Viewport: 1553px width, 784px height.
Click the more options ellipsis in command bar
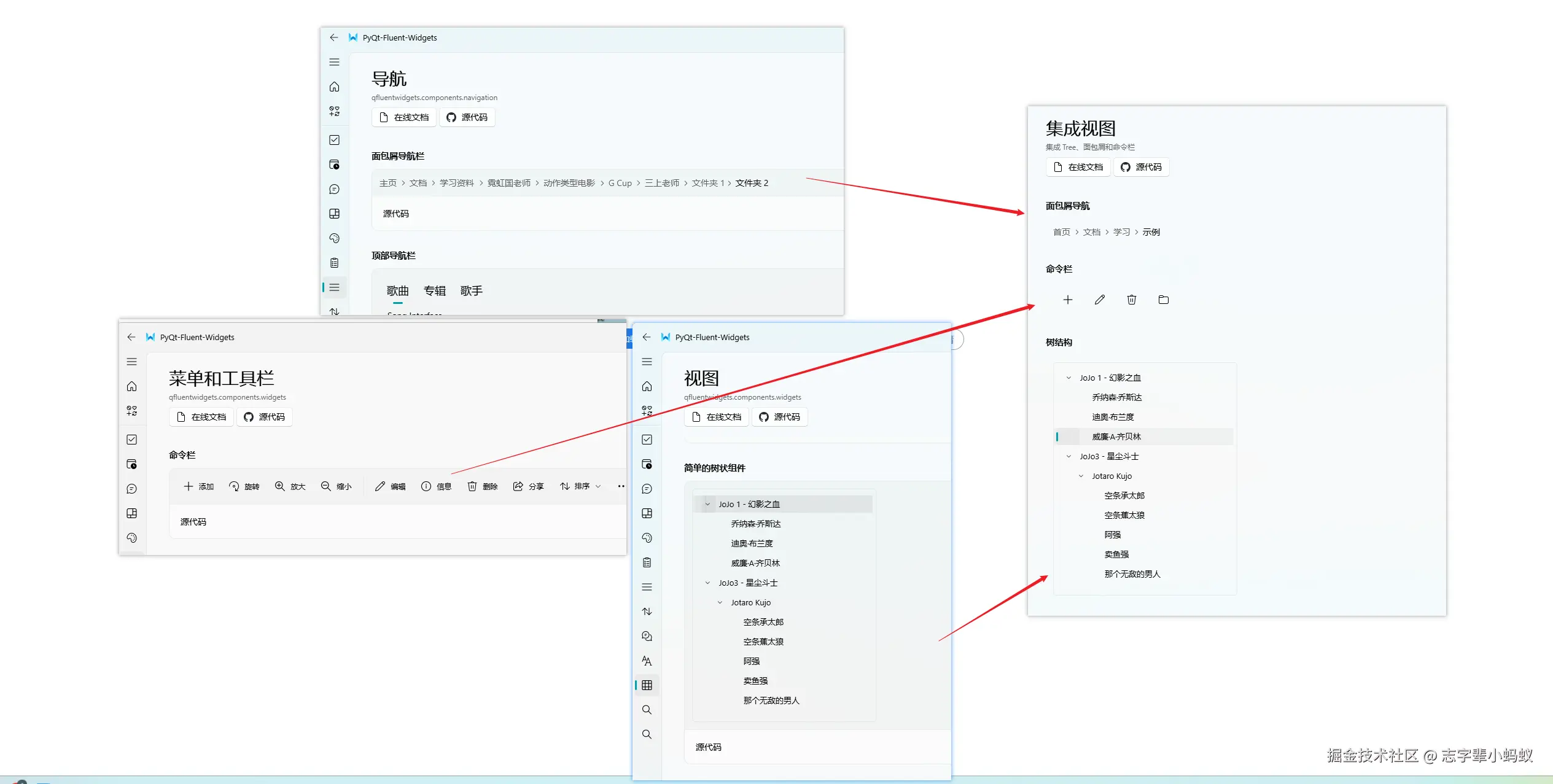pyautogui.click(x=621, y=486)
